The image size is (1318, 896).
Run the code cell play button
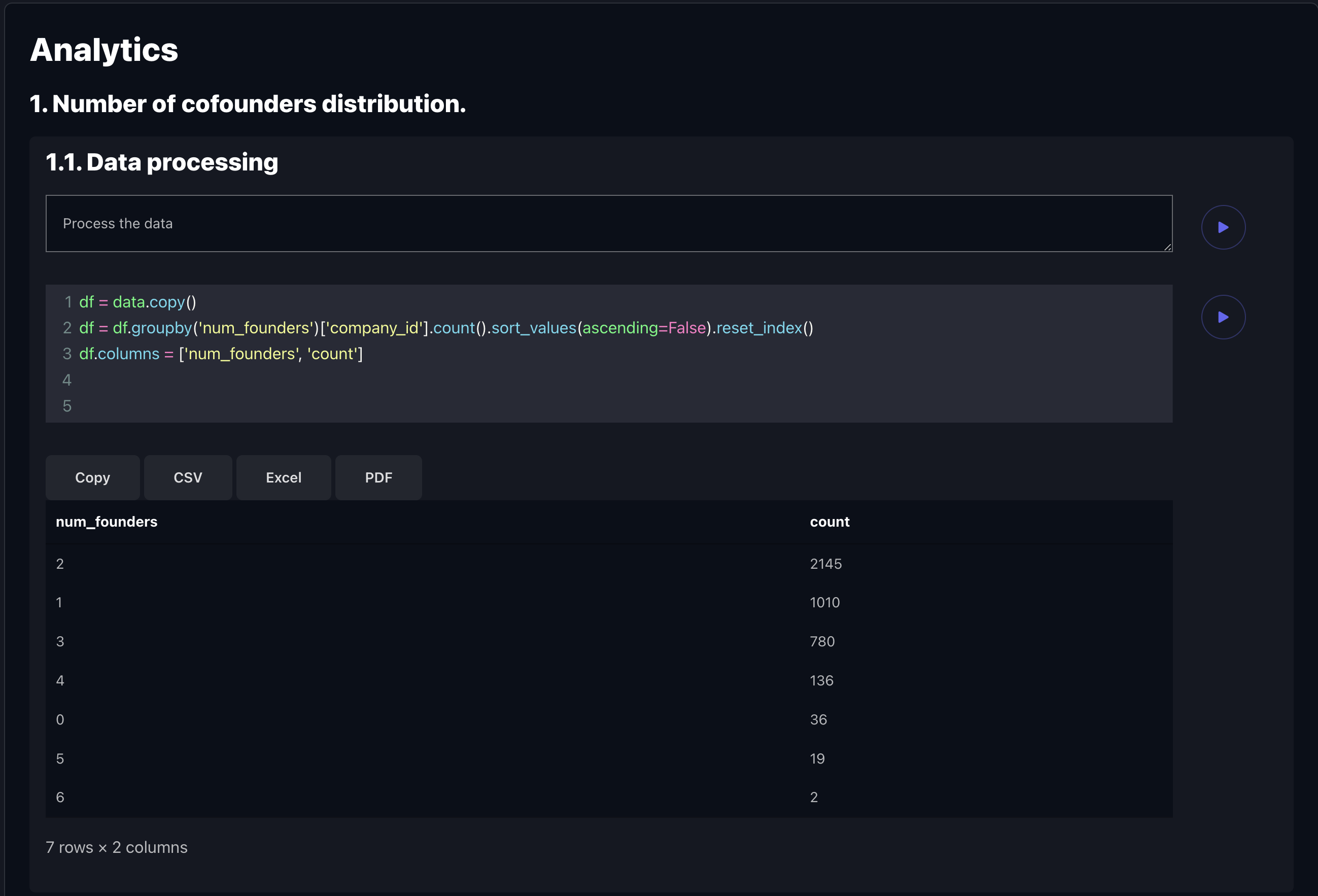1223,317
